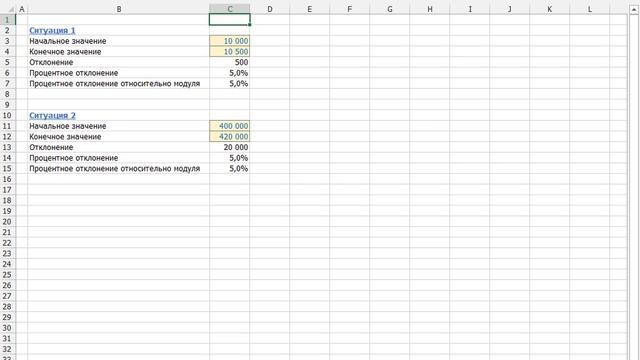Click 'Процентное отклонение относительно модуля' in row 15
The width and height of the screenshot is (640, 360).
coord(115,168)
